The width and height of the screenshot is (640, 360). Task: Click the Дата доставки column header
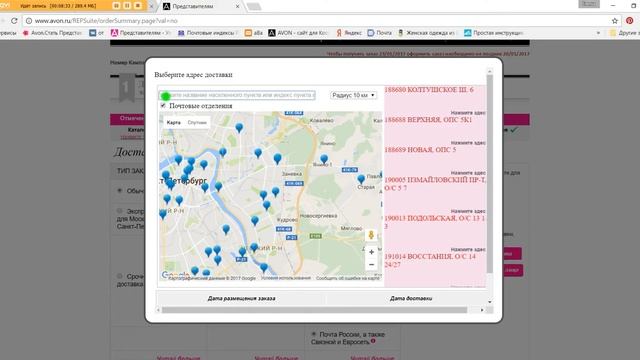[x=411, y=298]
